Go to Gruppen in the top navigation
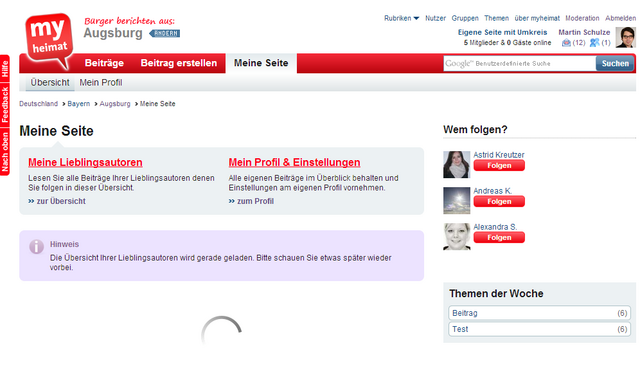 pos(465,18)
